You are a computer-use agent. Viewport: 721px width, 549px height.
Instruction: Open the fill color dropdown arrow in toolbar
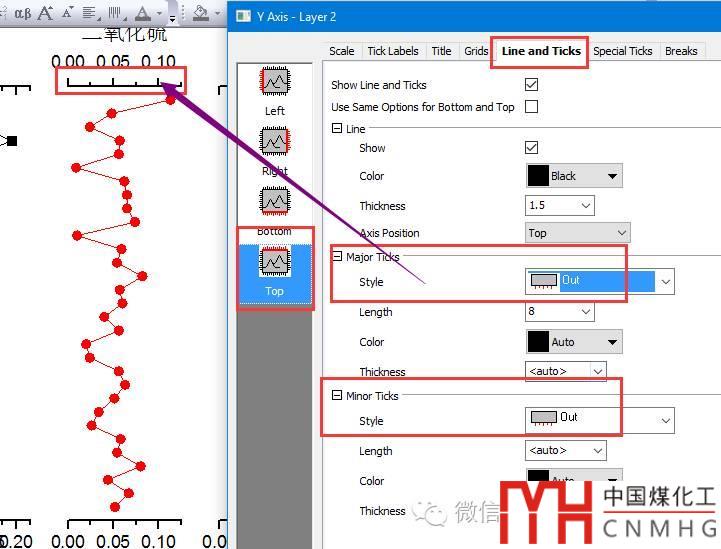point(217,13)
